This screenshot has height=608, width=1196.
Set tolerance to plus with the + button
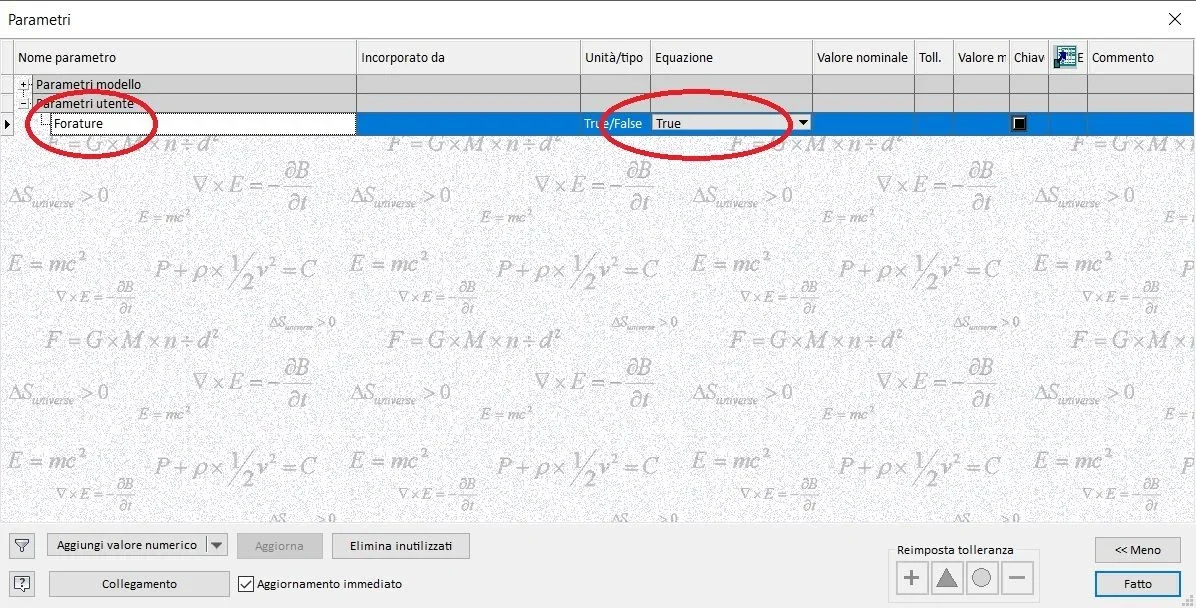(911, 578)
